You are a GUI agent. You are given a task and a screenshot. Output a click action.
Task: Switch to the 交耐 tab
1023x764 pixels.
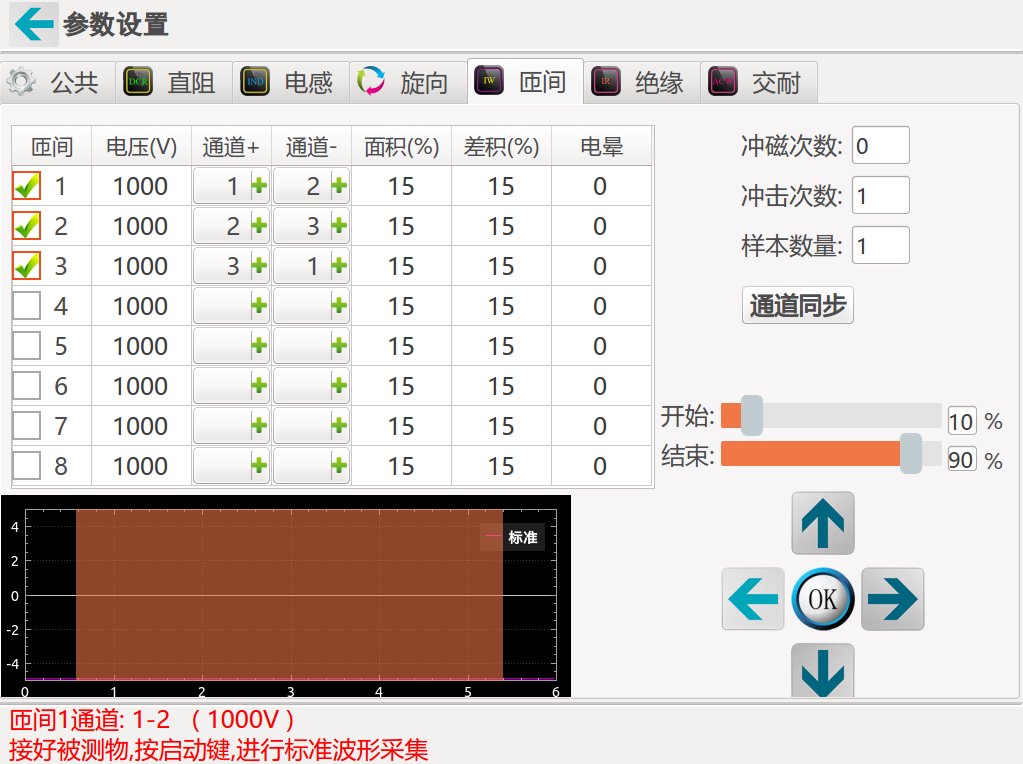[759, 82]
